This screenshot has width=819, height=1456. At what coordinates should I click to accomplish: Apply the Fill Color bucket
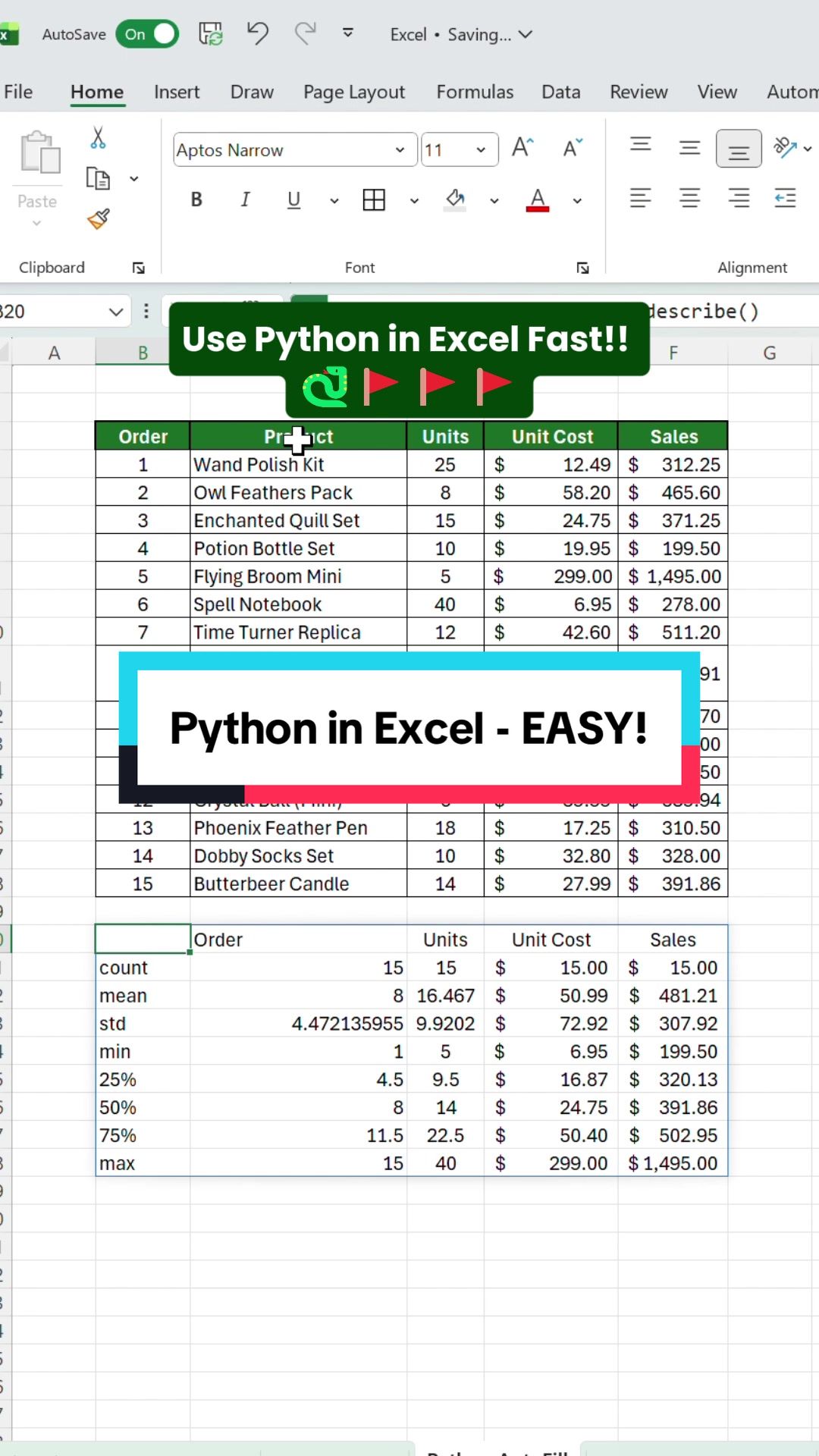[455, 199]
